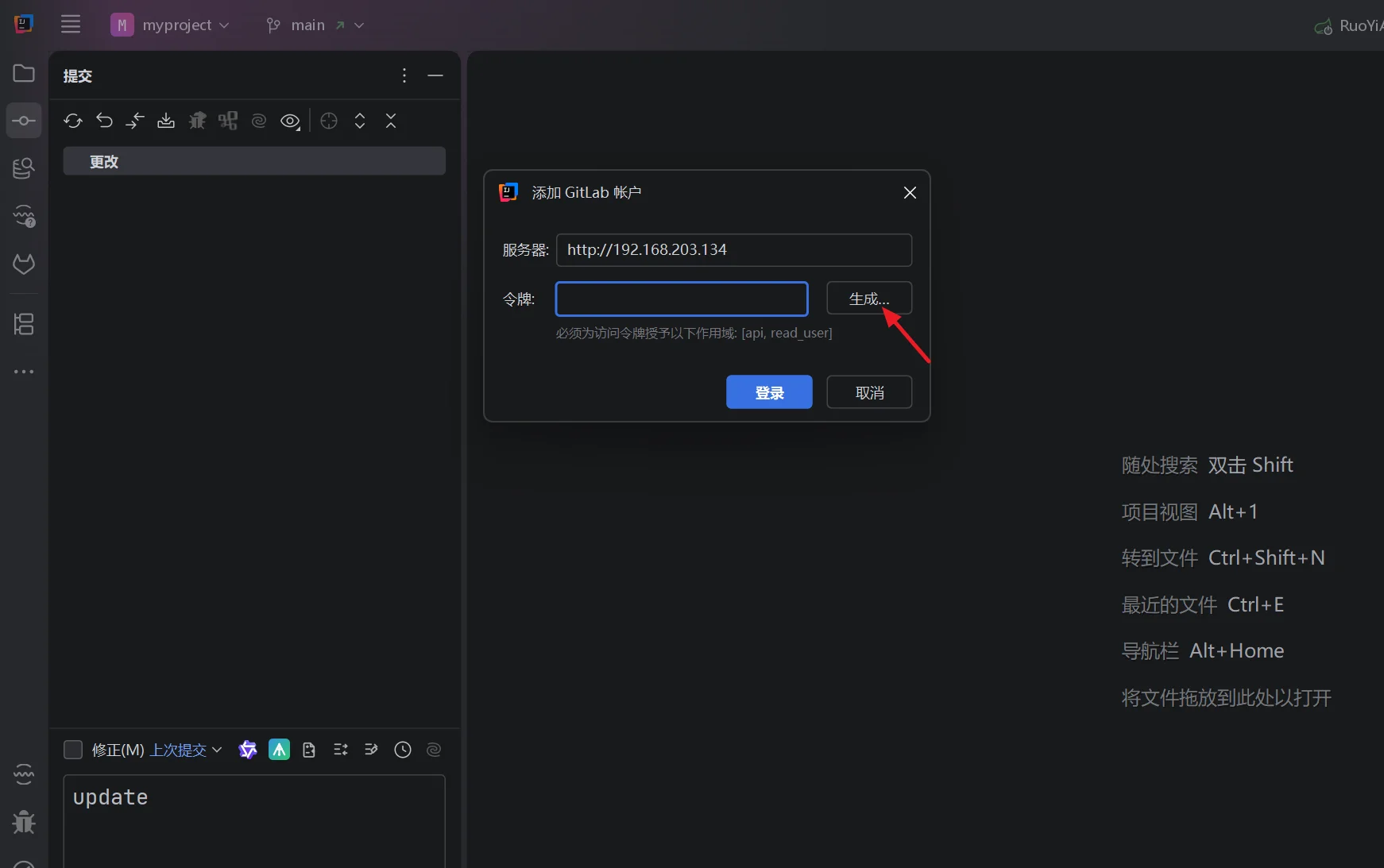Show diff with the two-arrows icon

coord(135,121)
